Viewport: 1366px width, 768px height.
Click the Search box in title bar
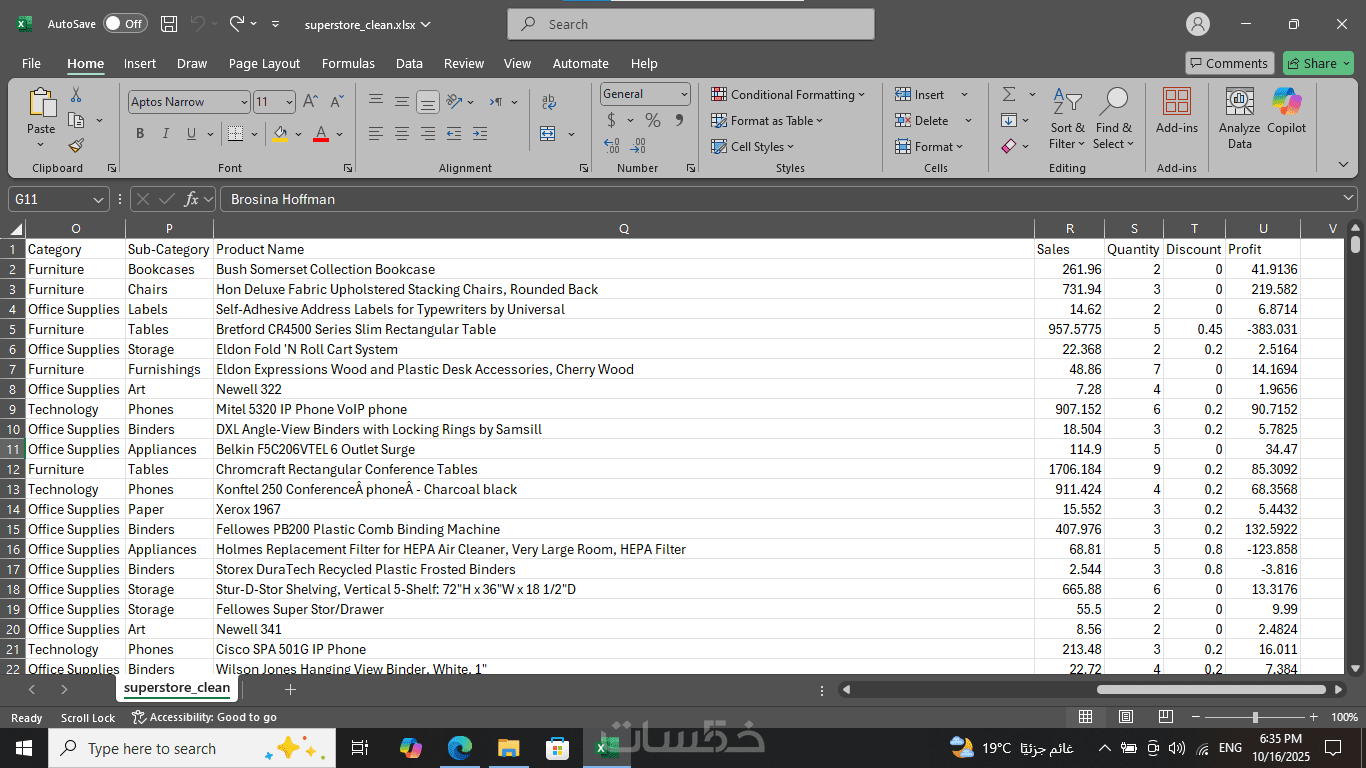point(691,24)
